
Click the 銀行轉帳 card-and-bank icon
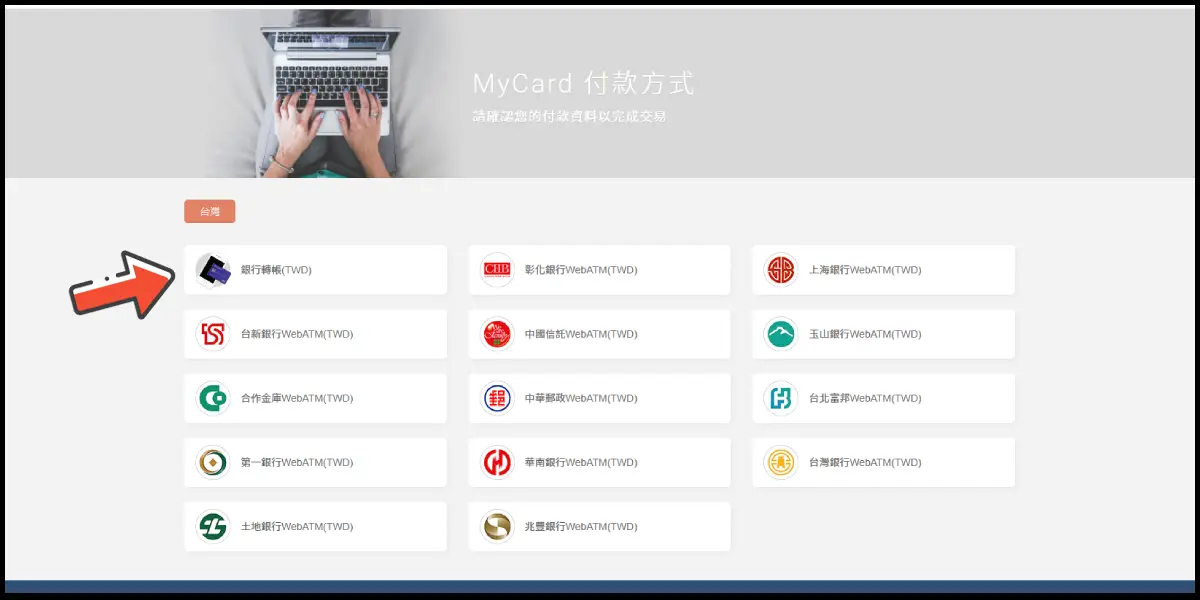213,270
